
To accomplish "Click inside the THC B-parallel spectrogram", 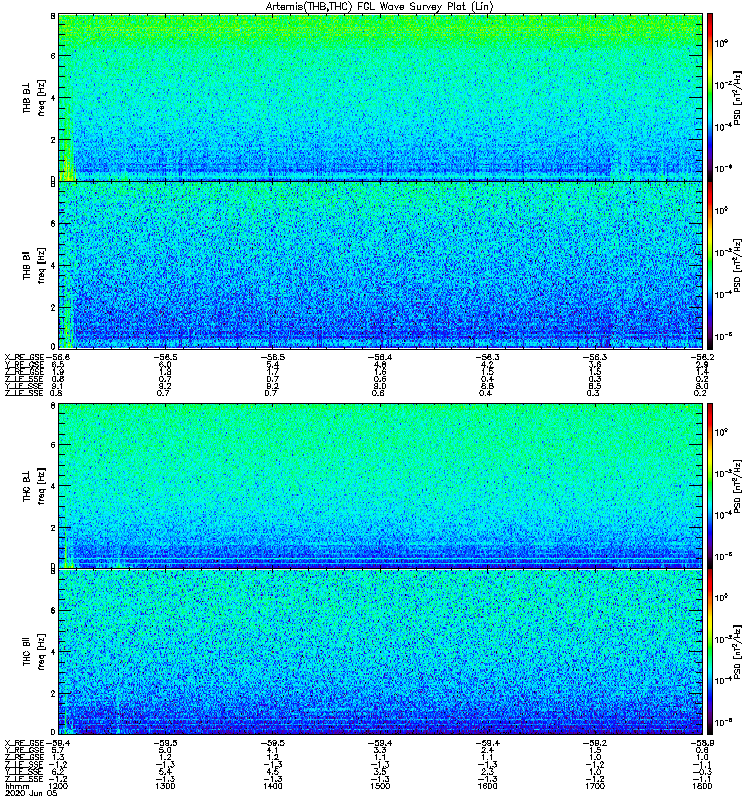I will (380, 652).
